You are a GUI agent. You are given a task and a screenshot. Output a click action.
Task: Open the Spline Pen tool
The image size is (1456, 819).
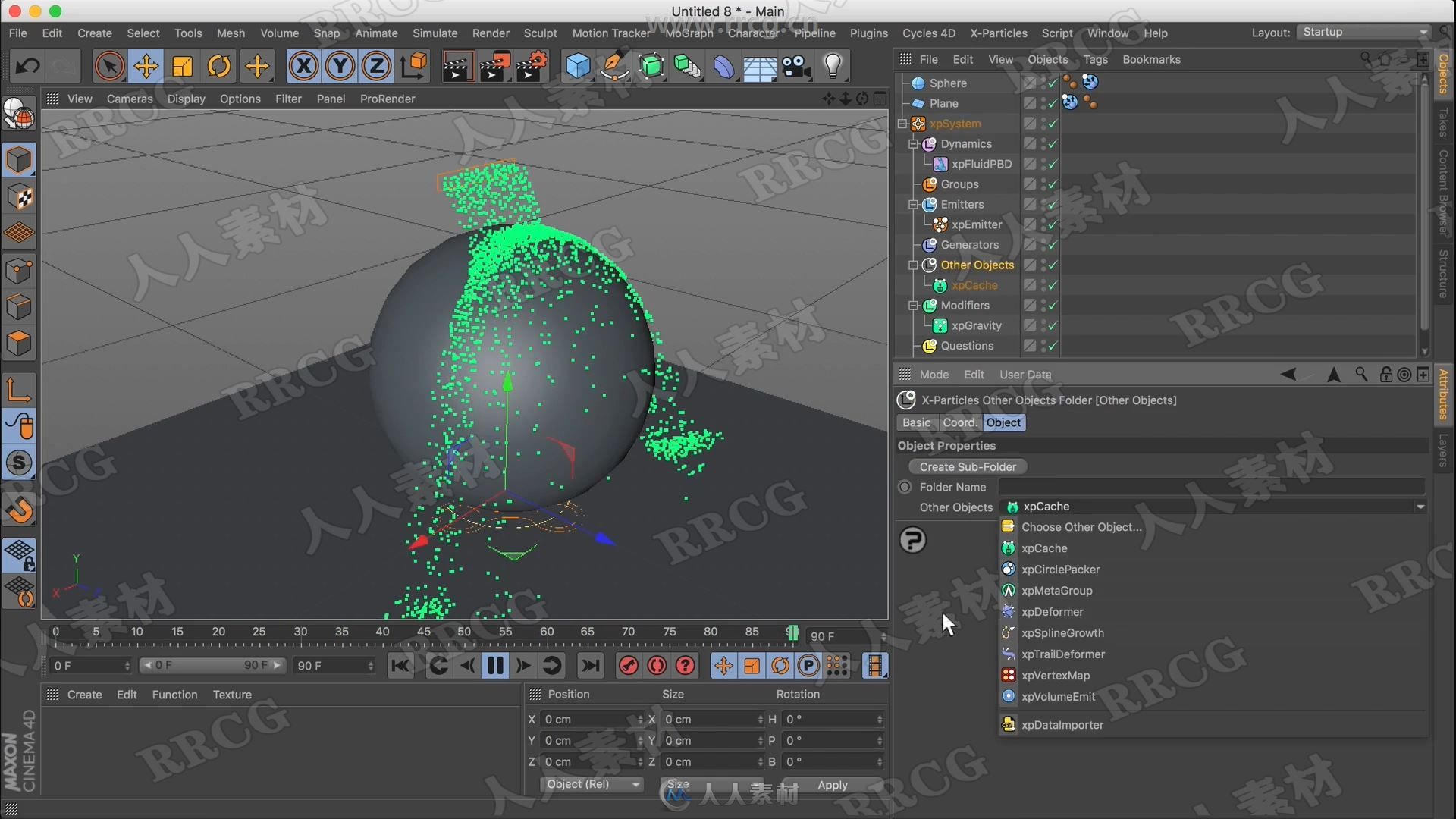(x=614, y=67)
